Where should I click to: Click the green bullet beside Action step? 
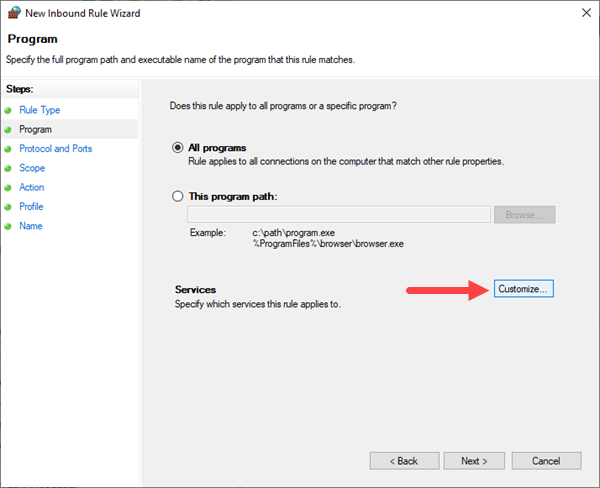(x=9, y=188)
